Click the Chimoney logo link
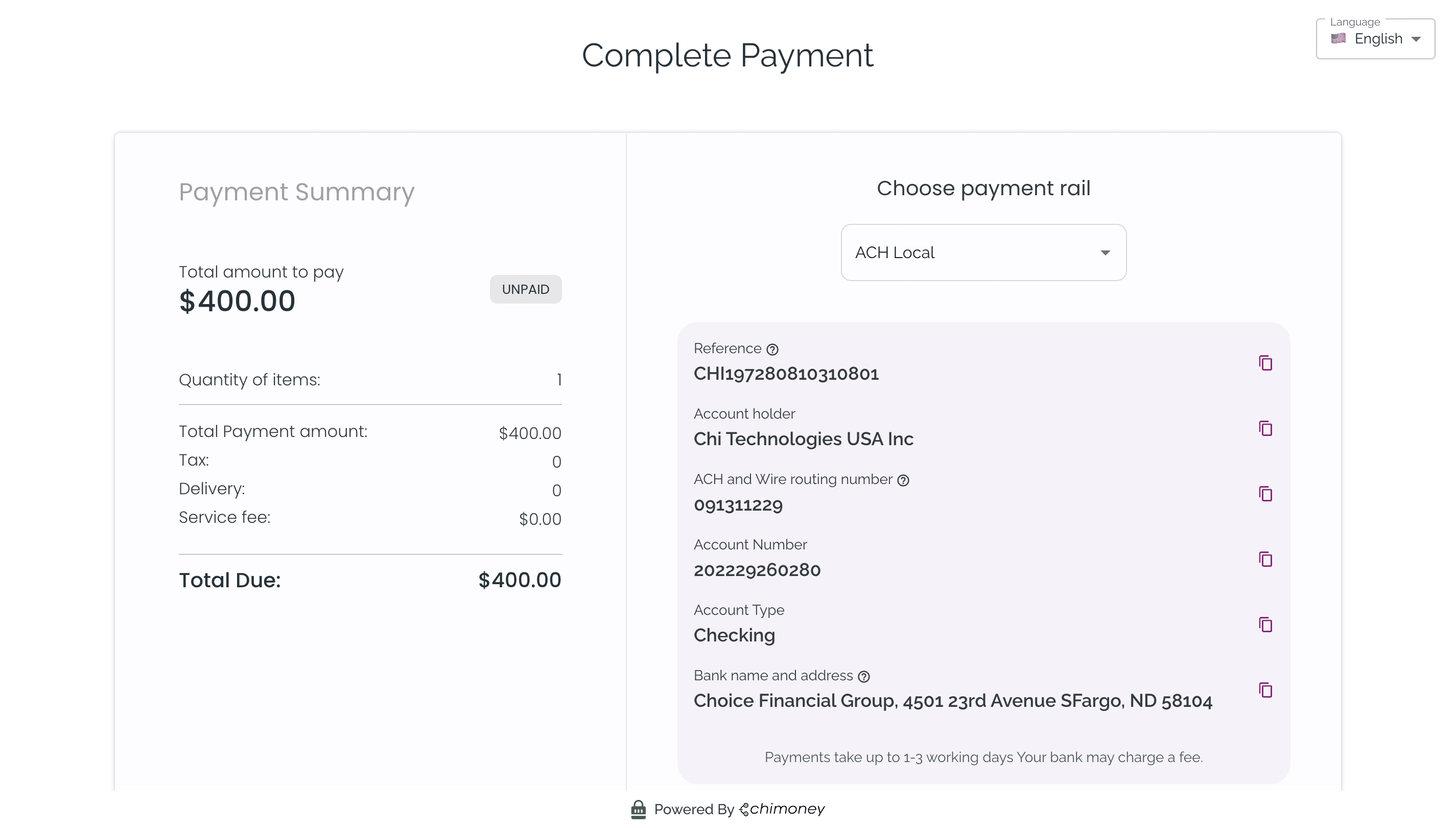 click(x=782, y=809)
